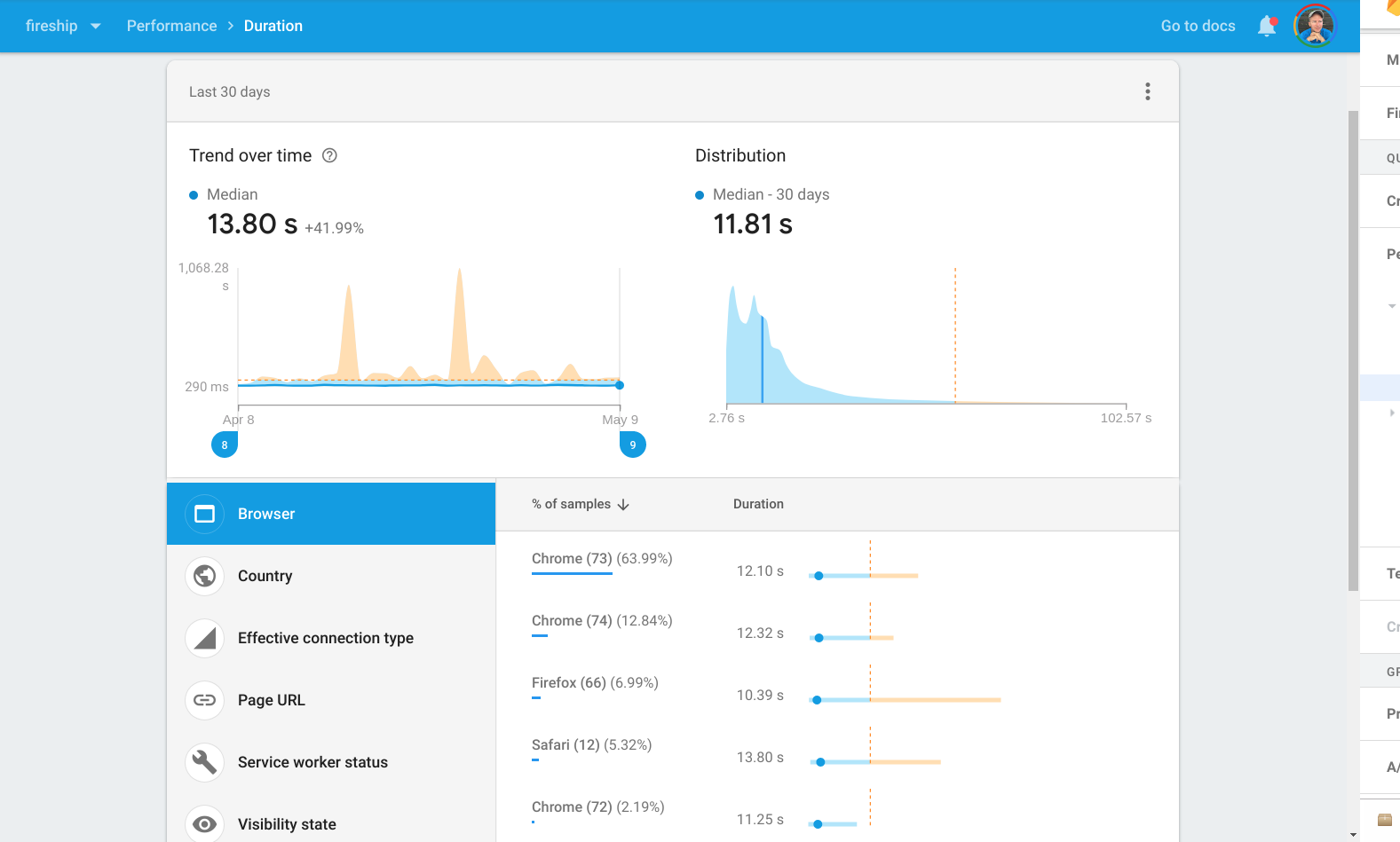Screen dimensions: 1400x842
Task: Click Performance in the breadcrumb
Action: (171, 27)
